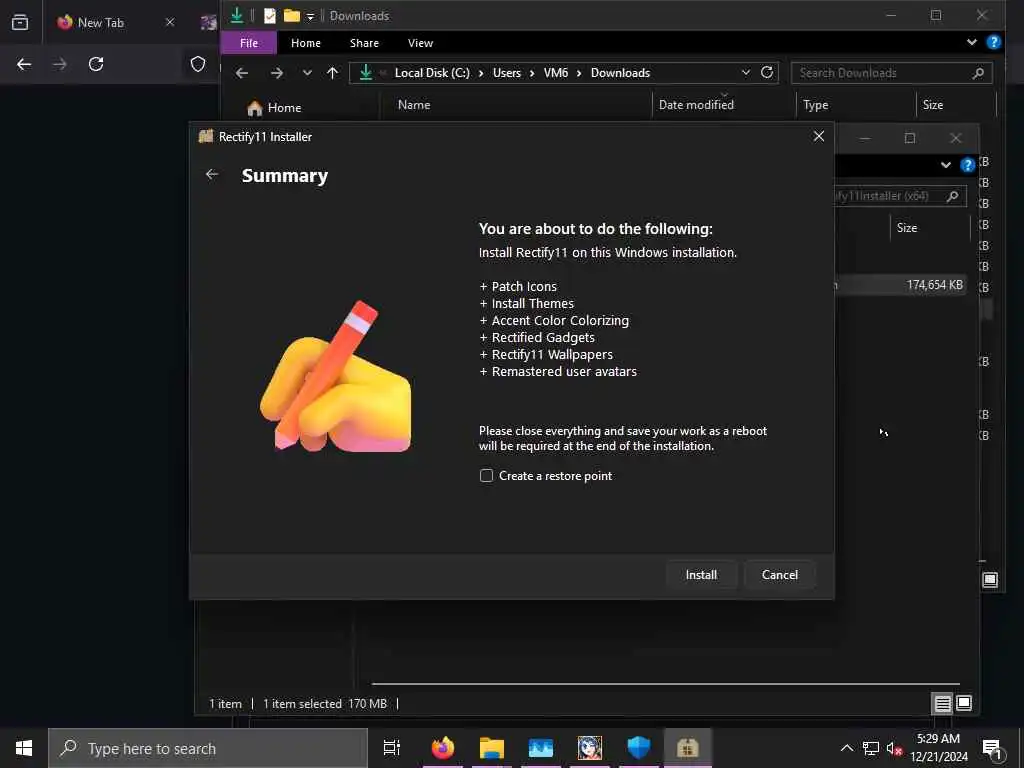The width and height of the screenshot is (1024, 768).
Task: Open the notification center icon
Action: point(993,748)
